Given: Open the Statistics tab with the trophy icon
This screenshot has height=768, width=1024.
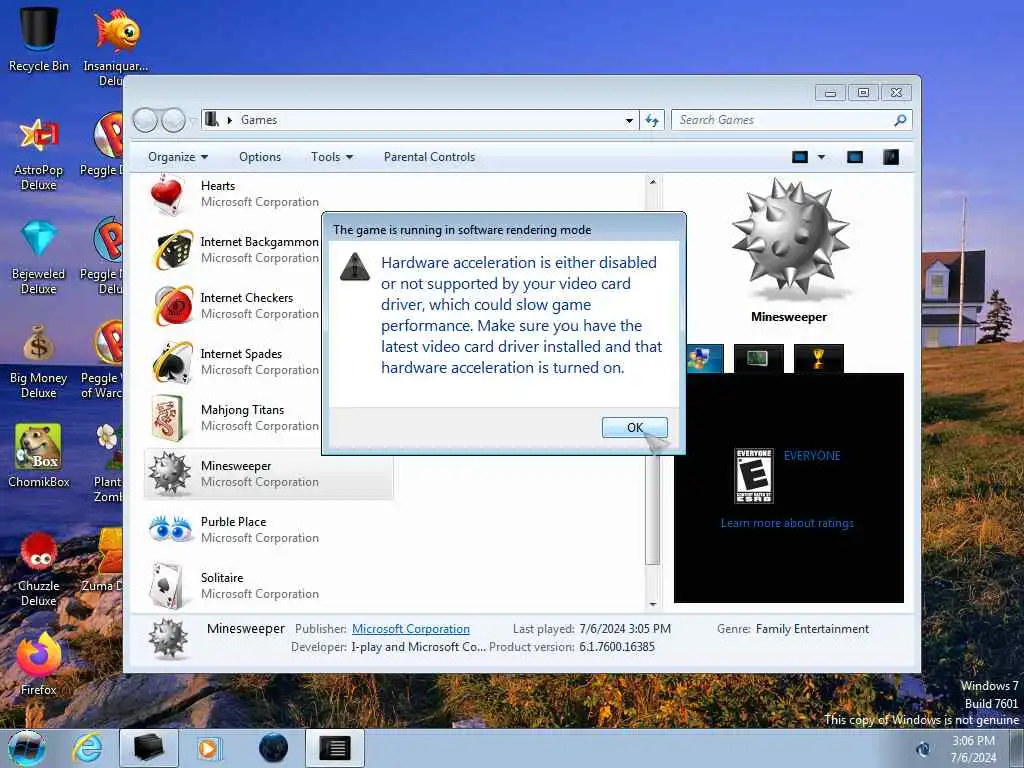Looking at the screenshot, I should point(818,359).
